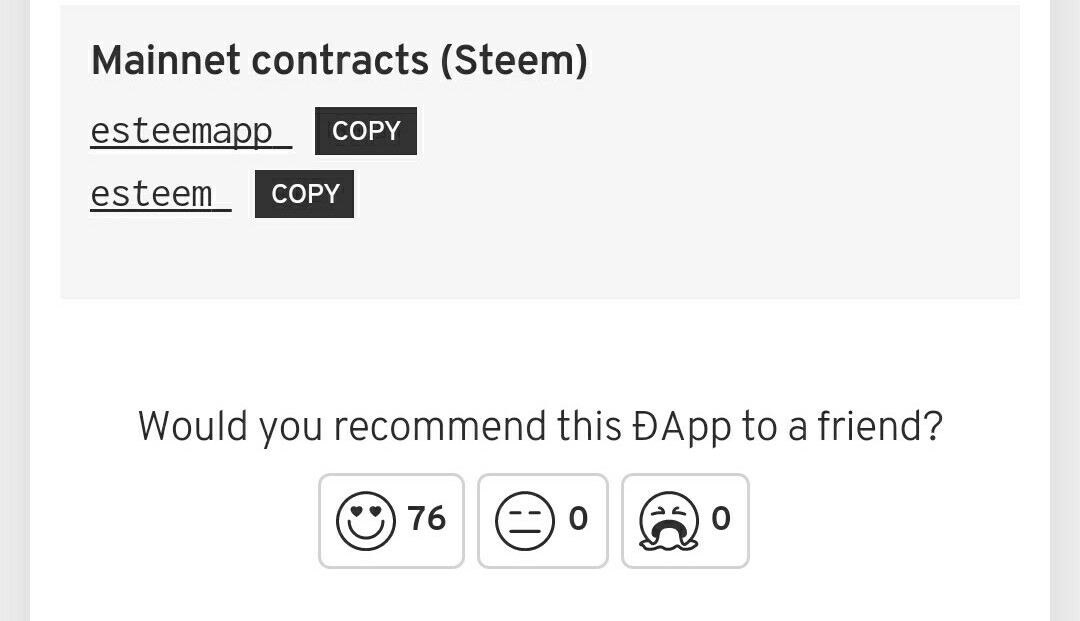The height and width of the screenshot is (621, 1080).
Task: Click the vomiting face icon
Action: click(x=668, y=521)
